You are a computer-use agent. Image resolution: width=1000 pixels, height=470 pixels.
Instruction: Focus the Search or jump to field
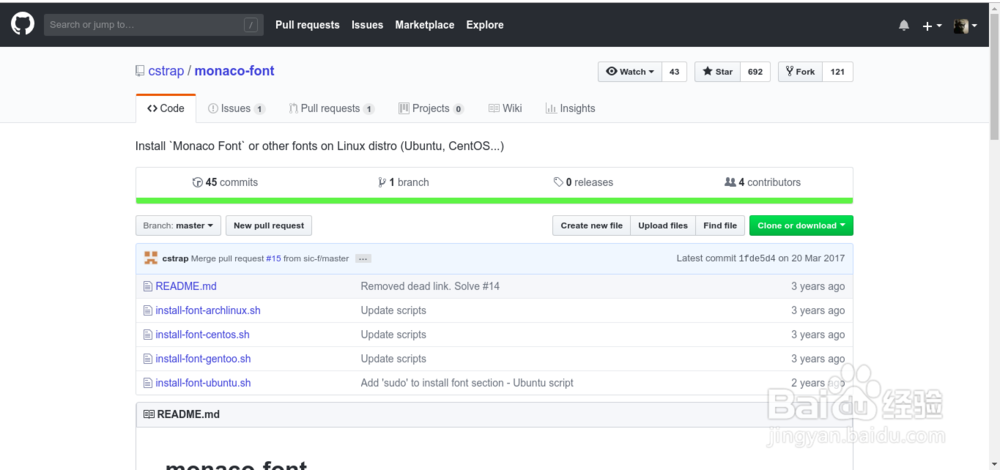point(154,25)
